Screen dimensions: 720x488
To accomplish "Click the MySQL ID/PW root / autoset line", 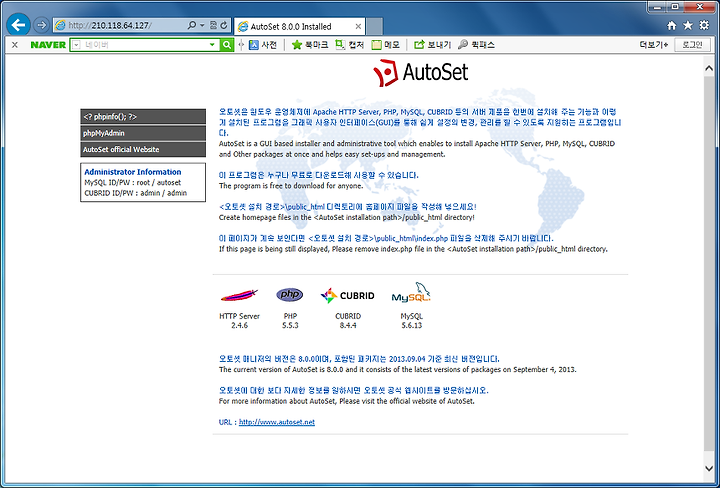I will [133, 182].
